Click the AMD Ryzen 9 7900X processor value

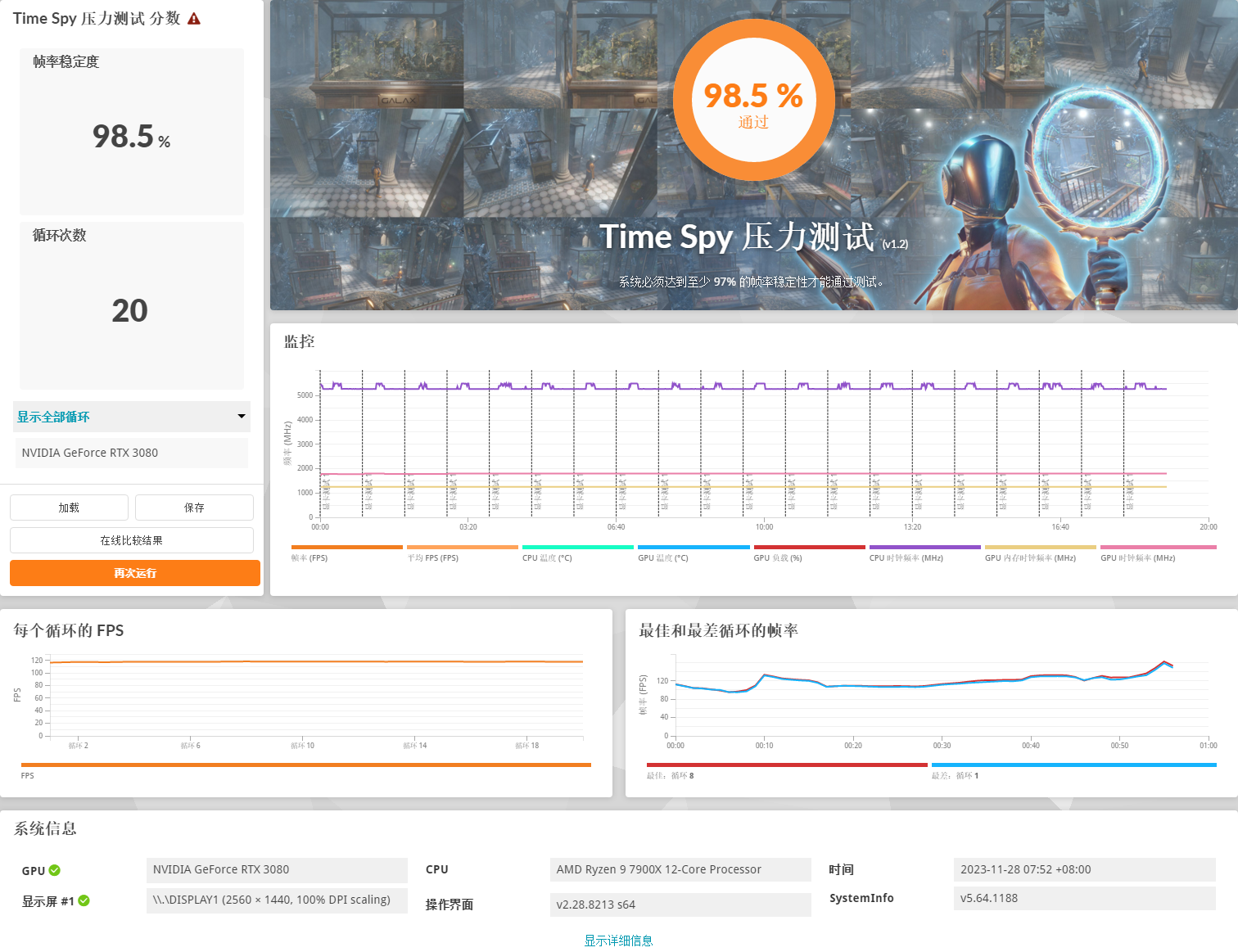680,869
